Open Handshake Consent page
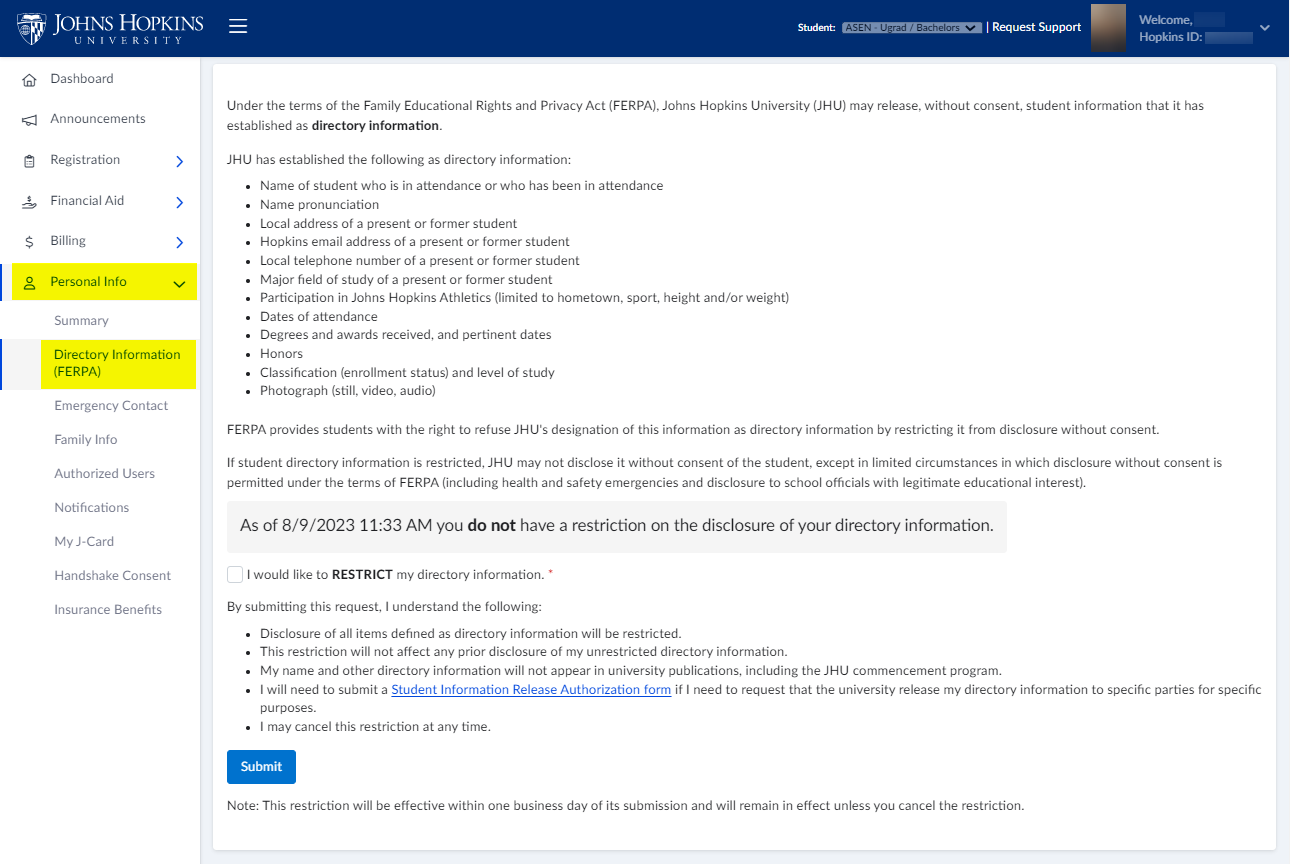The image size is (1290, 864). [112, 576]
